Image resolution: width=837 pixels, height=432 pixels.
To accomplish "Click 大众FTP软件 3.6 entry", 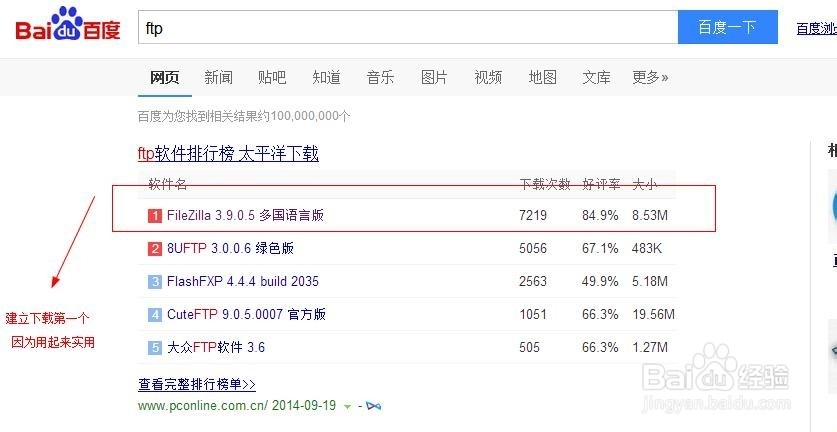I will coord(216,348).
